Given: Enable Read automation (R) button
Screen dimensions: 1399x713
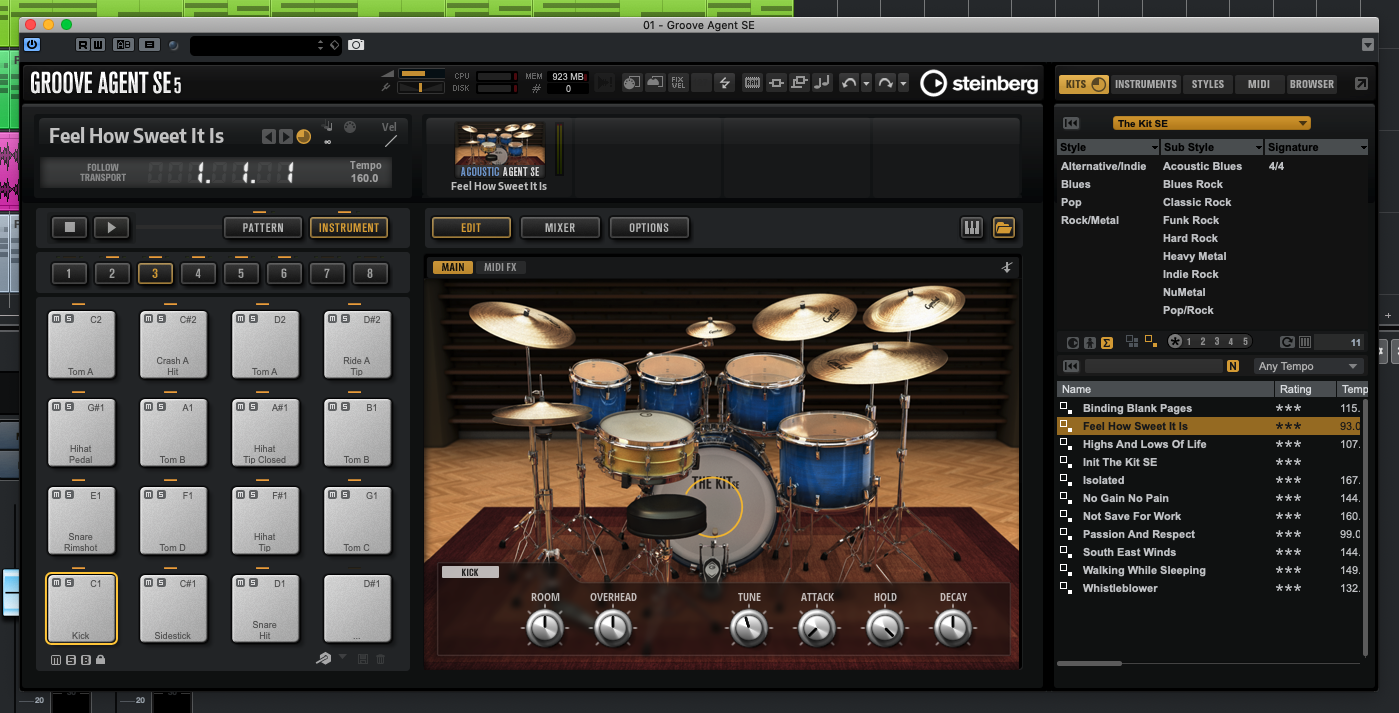Looking at the screenshot, I should pos(83,45).
